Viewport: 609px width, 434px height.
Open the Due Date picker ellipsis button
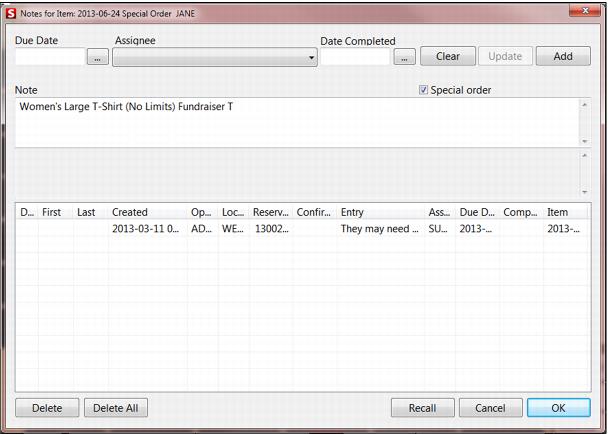[x=97, y=57]
